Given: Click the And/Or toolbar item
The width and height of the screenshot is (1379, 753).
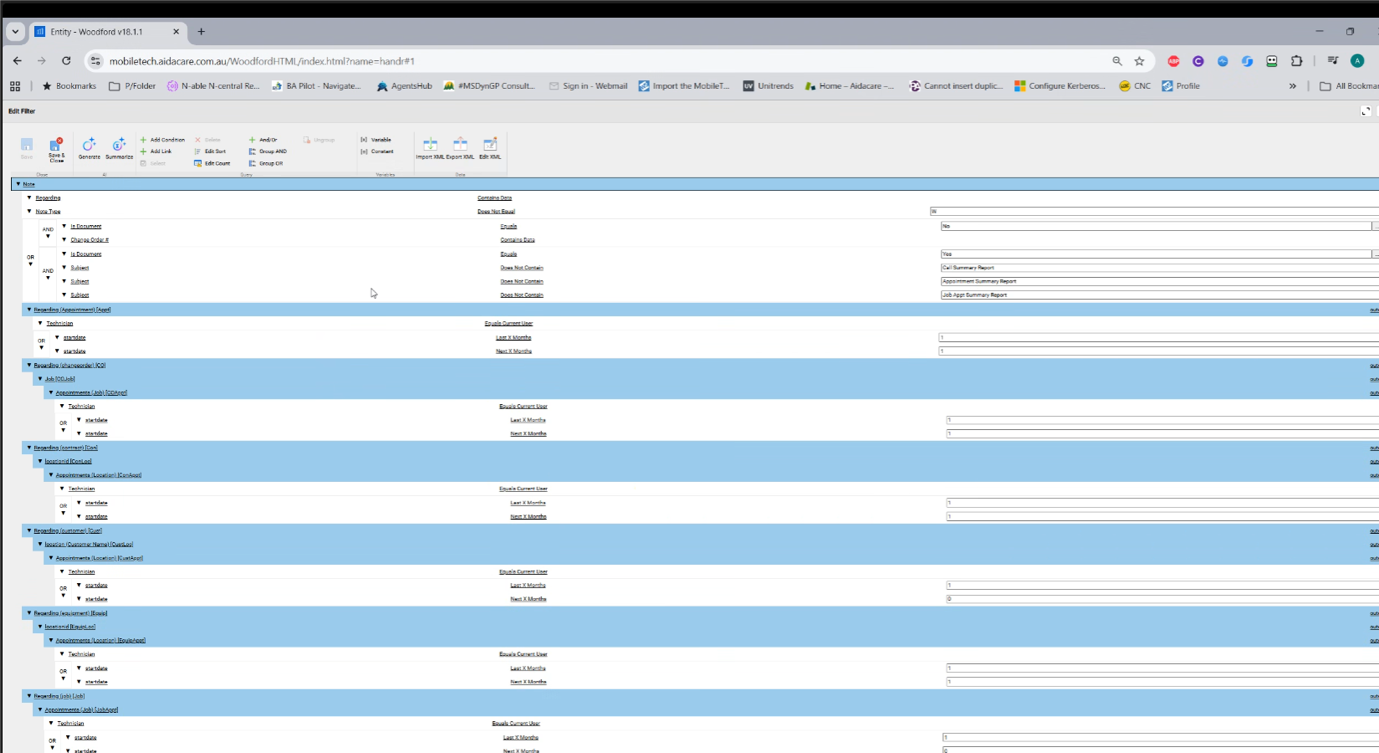Looking at the screenshot, I should (x=263, y=140).
